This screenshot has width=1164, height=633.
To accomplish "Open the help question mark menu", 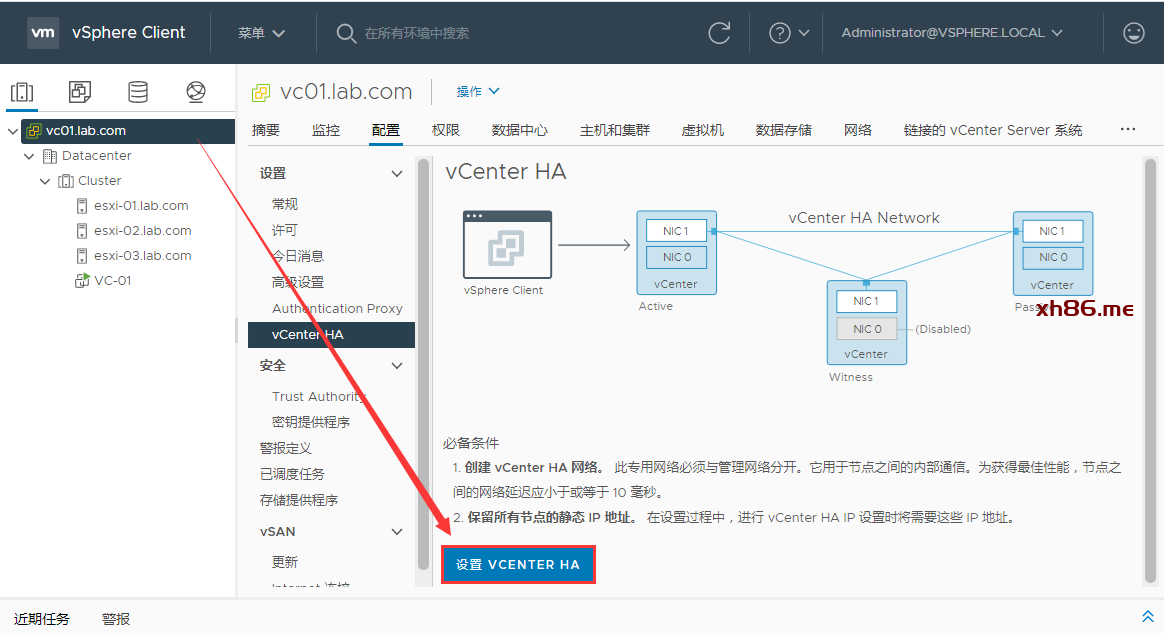I will (788, 33).
